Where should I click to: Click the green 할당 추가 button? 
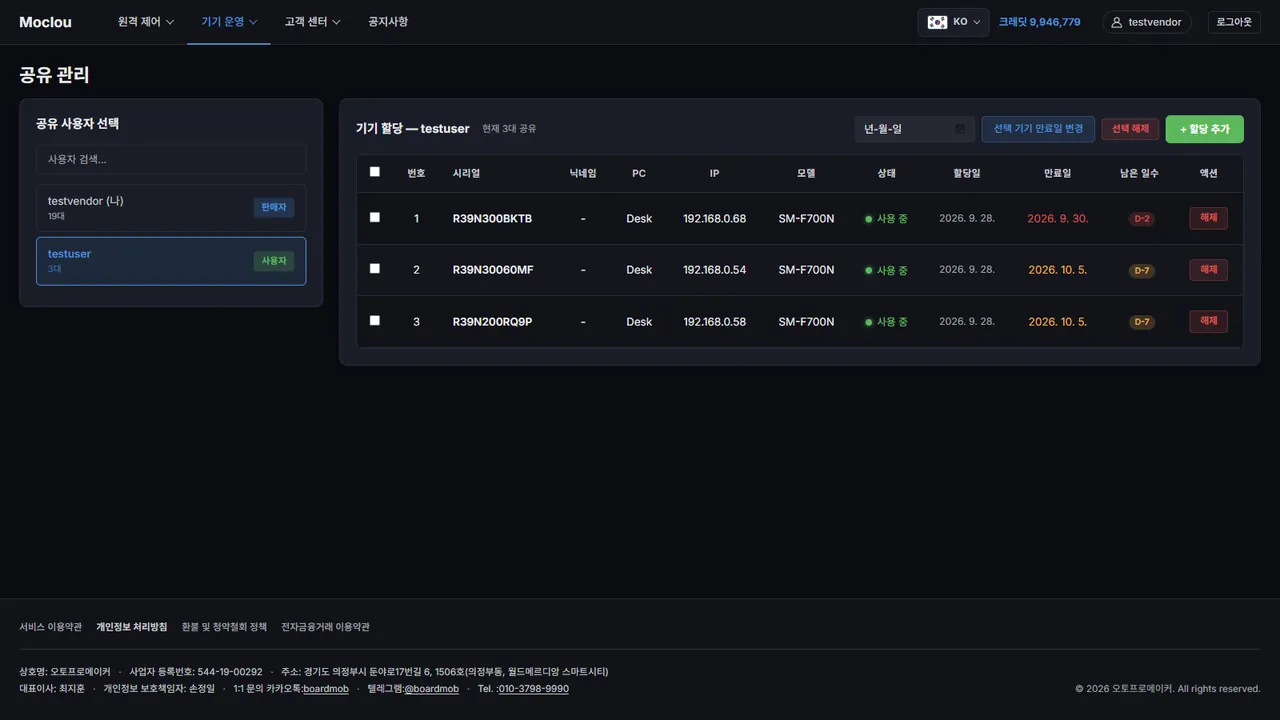1205,129
